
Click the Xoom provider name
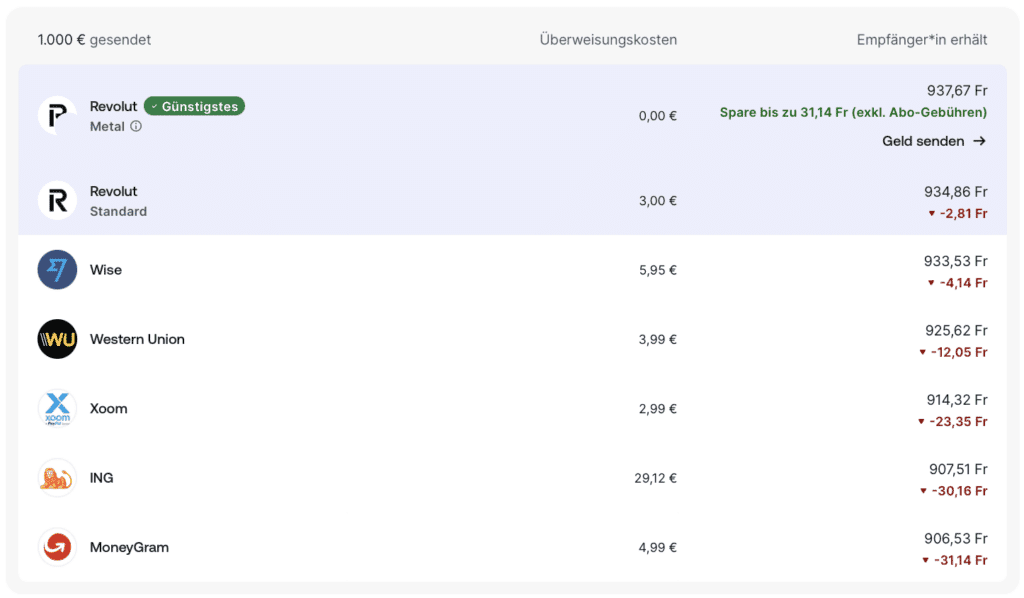(x=108, y=409)
